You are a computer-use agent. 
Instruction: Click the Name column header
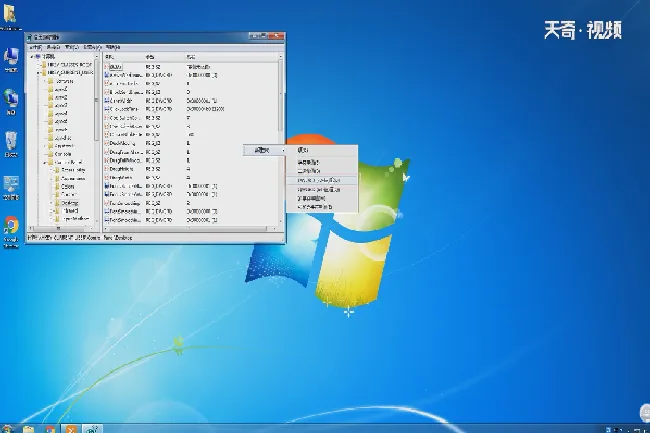124,57
